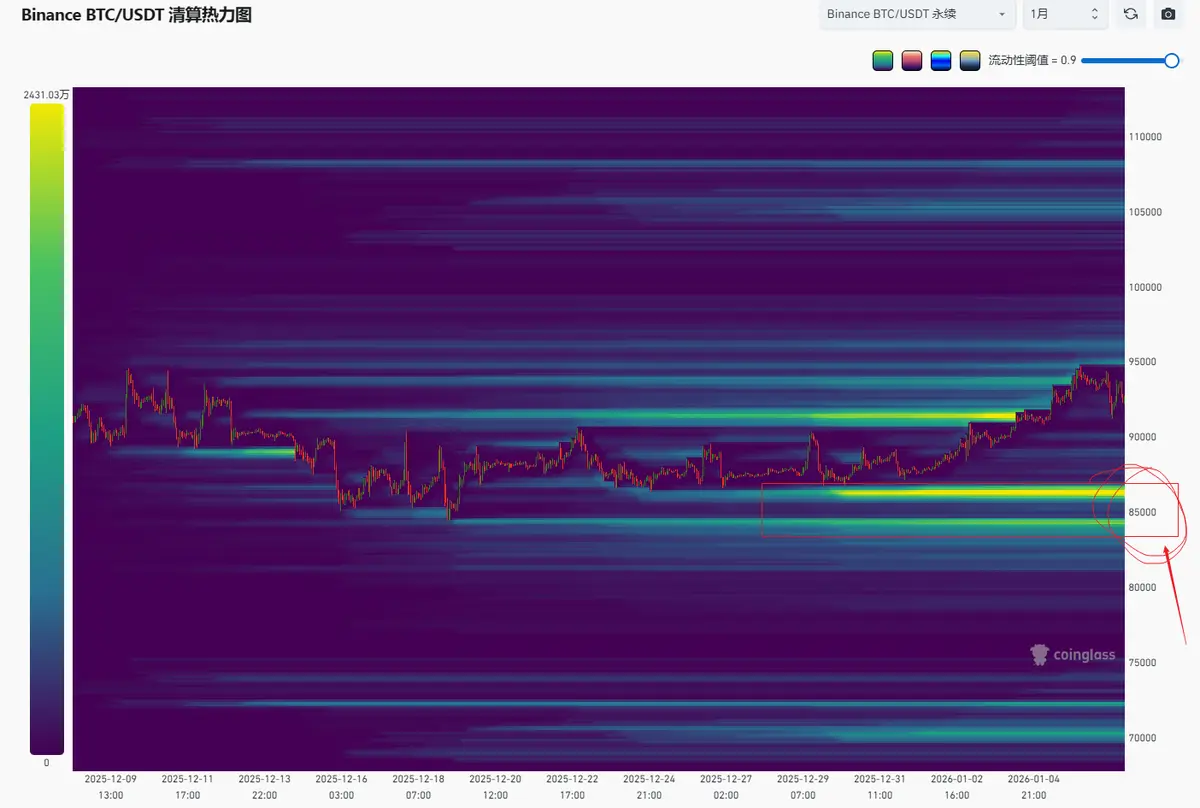
Task: Click the 2026-01-02 16:00 time label
Action: pos(957,786)
